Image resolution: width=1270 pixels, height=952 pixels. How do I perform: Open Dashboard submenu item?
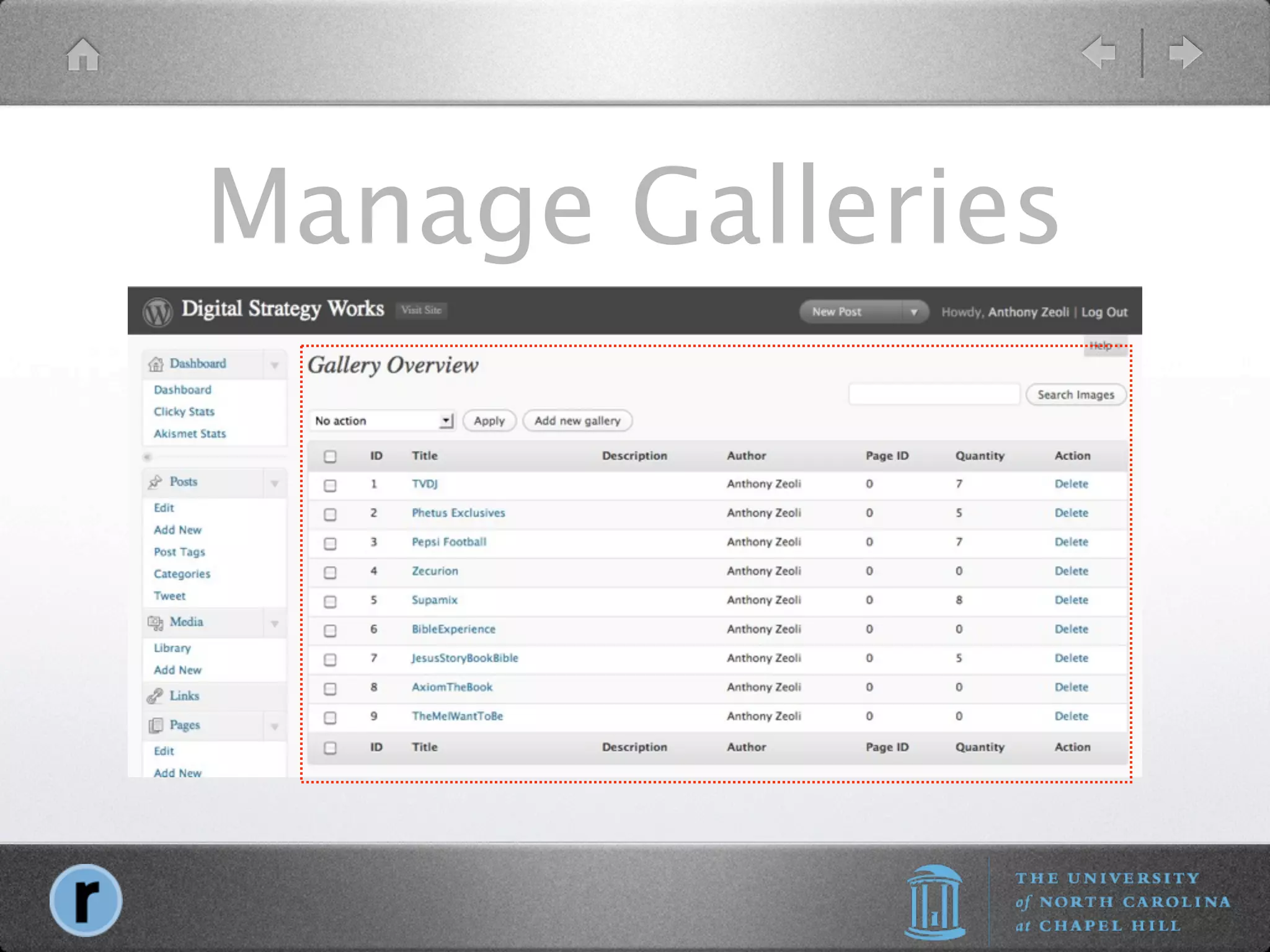182,390
